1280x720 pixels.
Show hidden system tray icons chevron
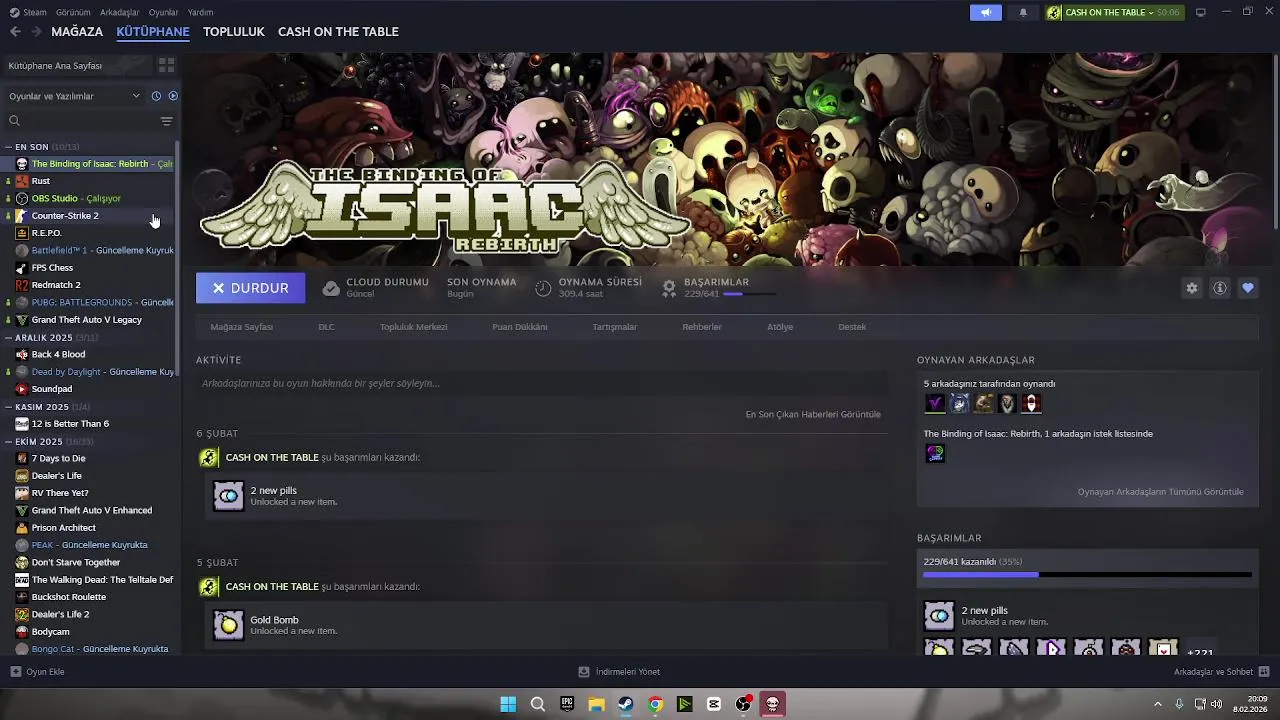click(x=1158, y=704)
